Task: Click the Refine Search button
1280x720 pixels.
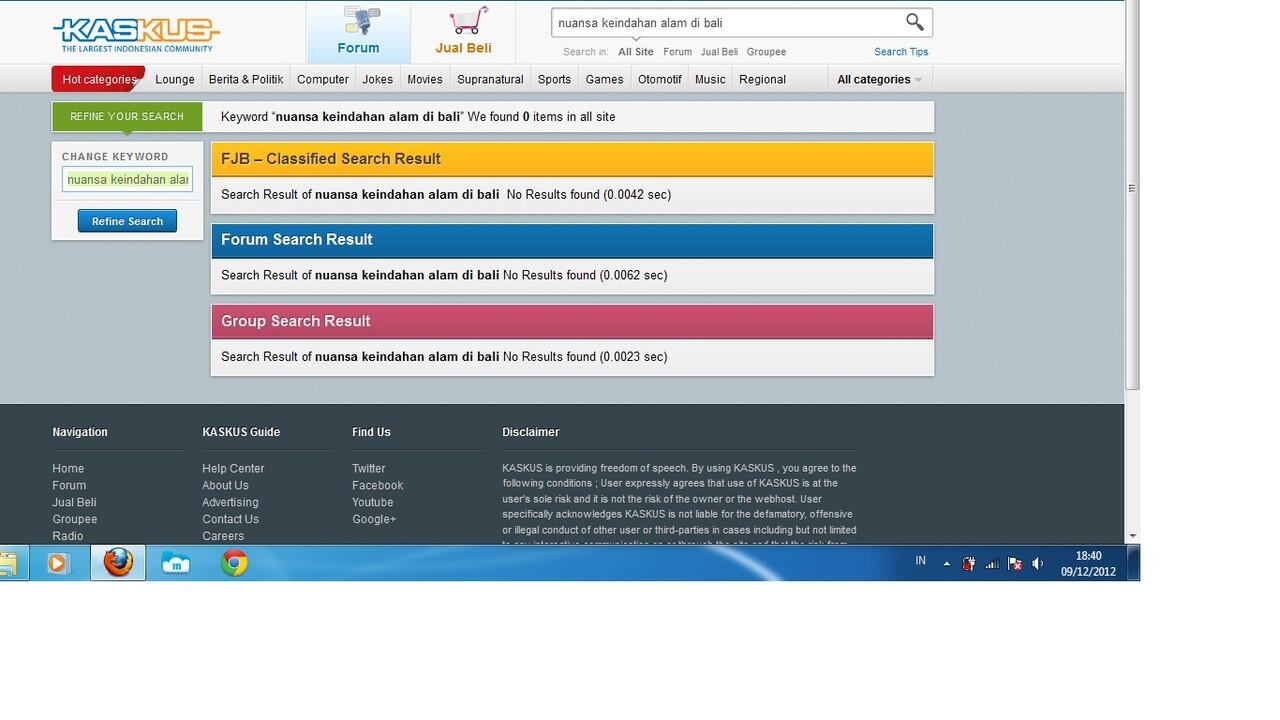Action: [127, 221]
